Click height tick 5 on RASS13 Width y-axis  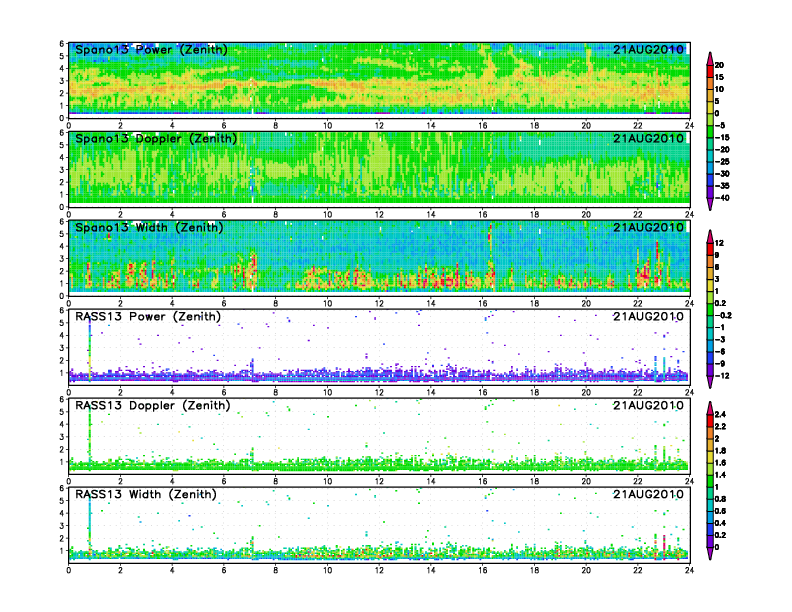point(62,501)
